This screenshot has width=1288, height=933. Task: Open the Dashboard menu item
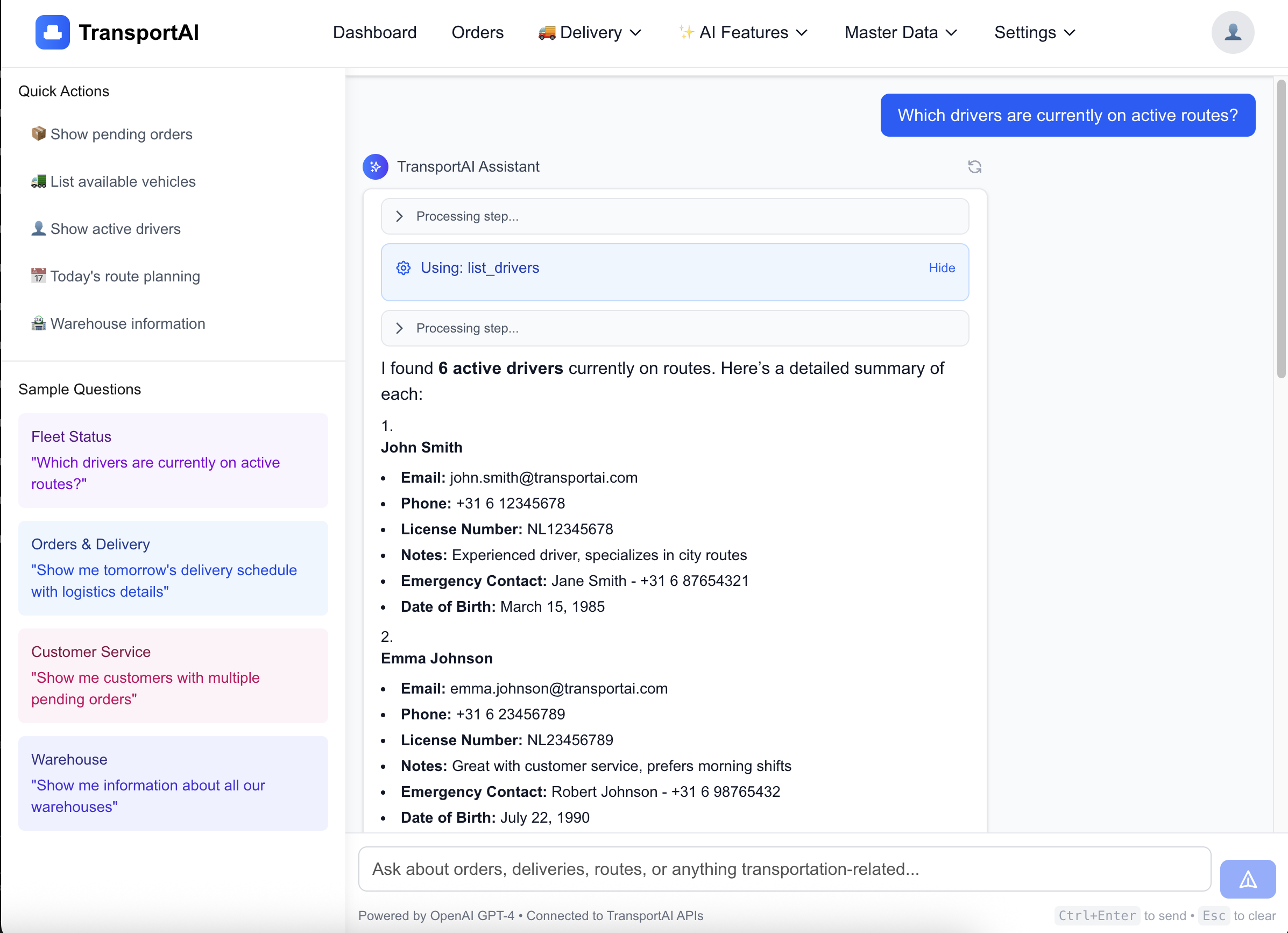pyautogui.click(x=375, y=32)
